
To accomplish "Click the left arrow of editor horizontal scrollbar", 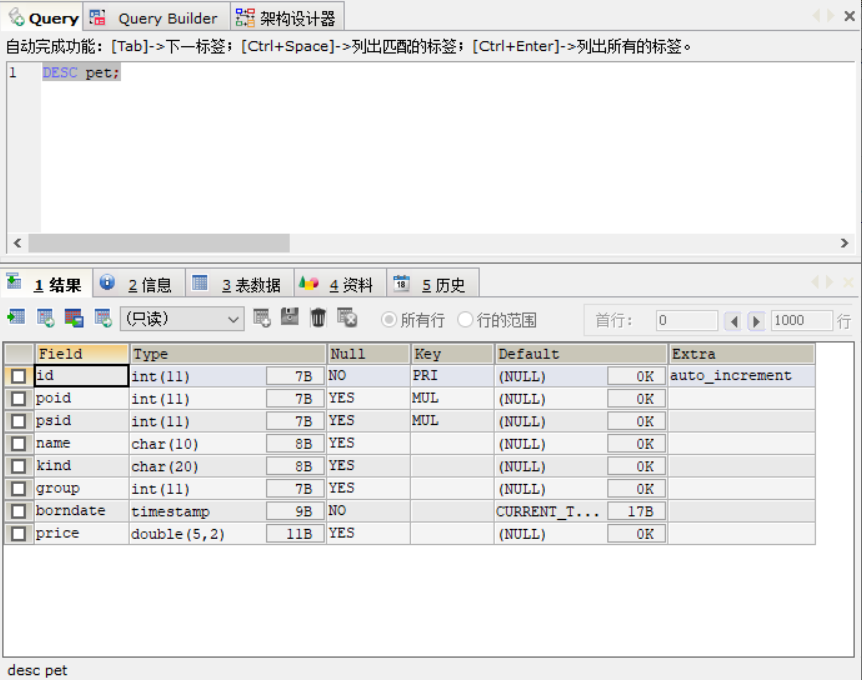I will (x=18, y=243).
